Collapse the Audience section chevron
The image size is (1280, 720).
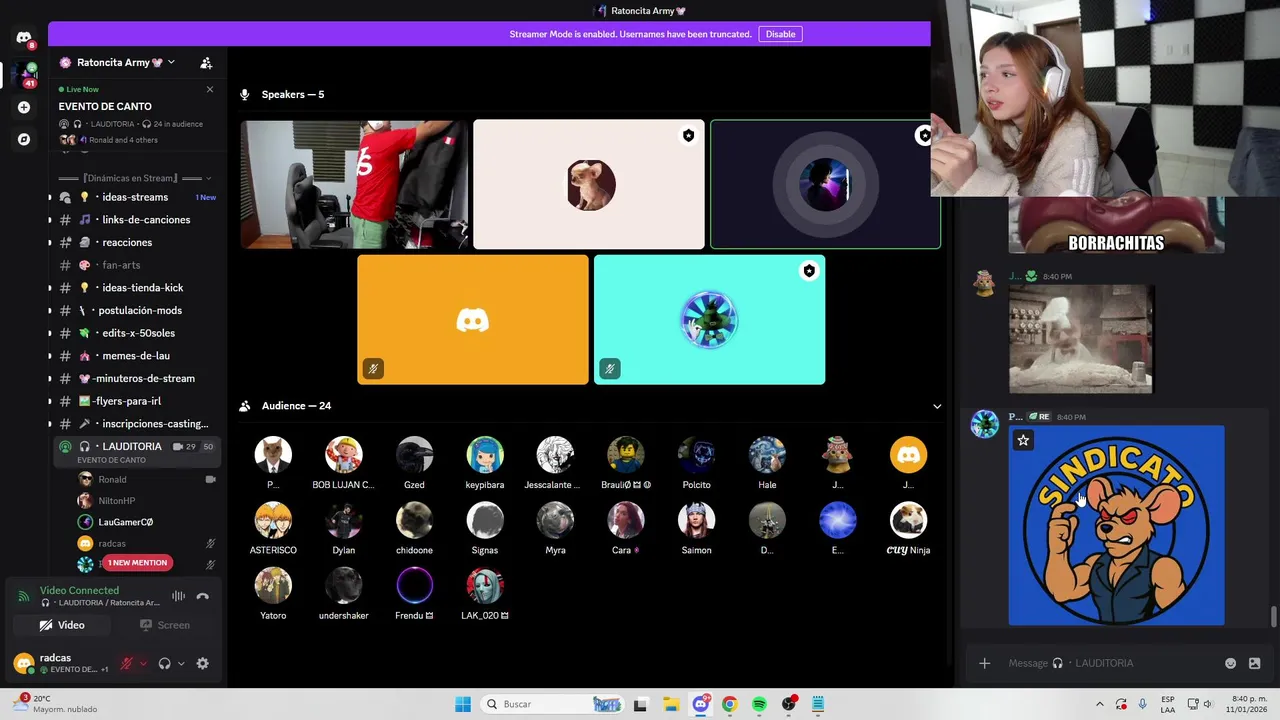coord(937,406)
